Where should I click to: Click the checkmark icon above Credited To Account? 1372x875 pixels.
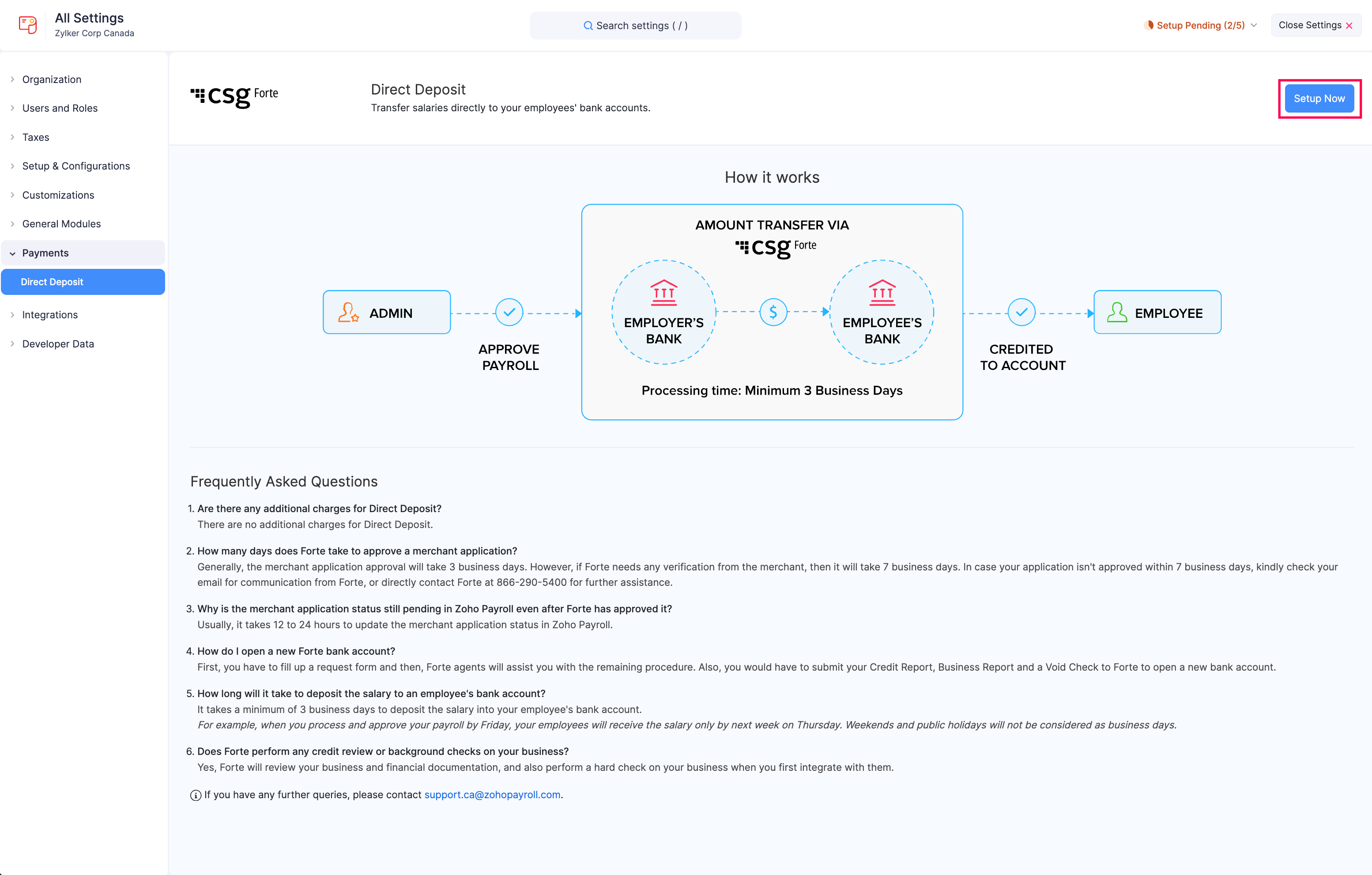1021,312
